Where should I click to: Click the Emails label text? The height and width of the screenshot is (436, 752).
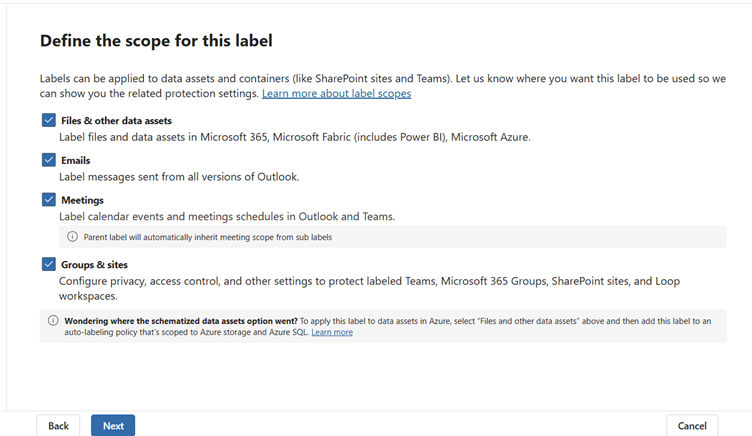click(76, 160)
